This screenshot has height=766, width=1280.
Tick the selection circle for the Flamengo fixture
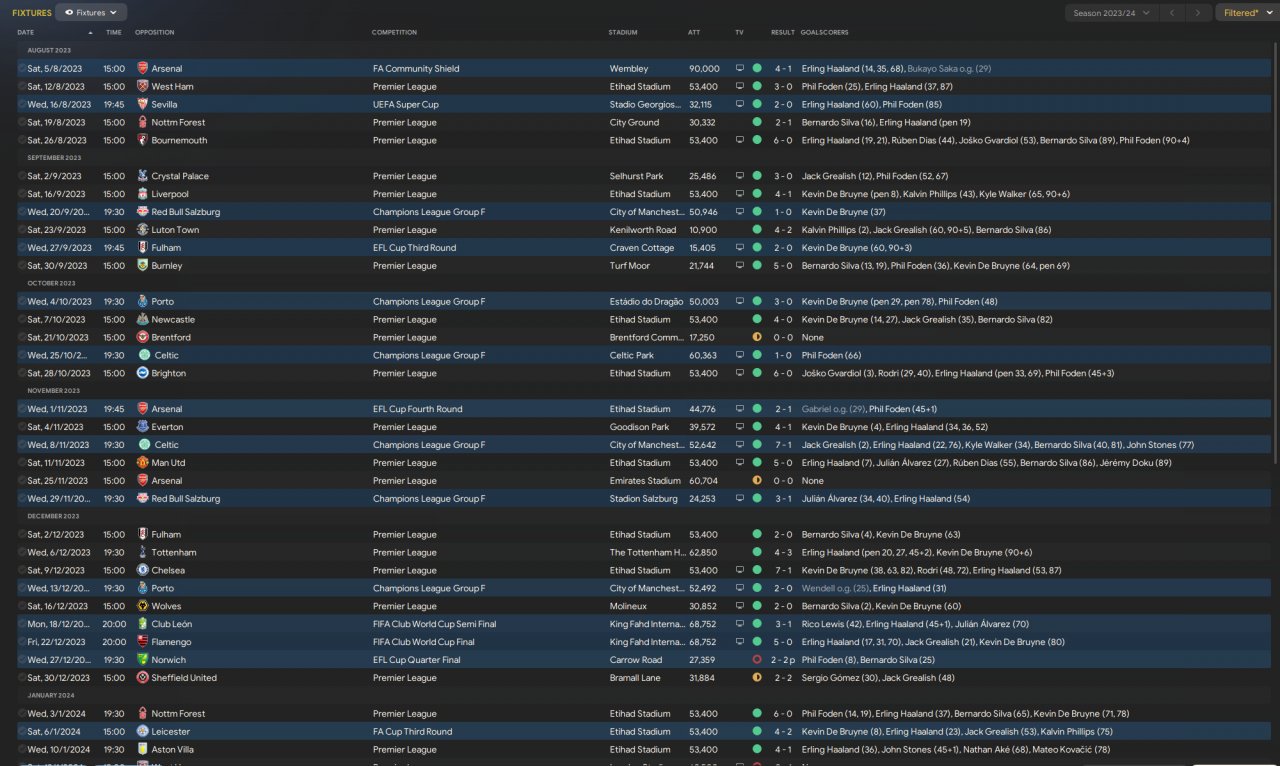pyautogui.click(x=22, y=642)
